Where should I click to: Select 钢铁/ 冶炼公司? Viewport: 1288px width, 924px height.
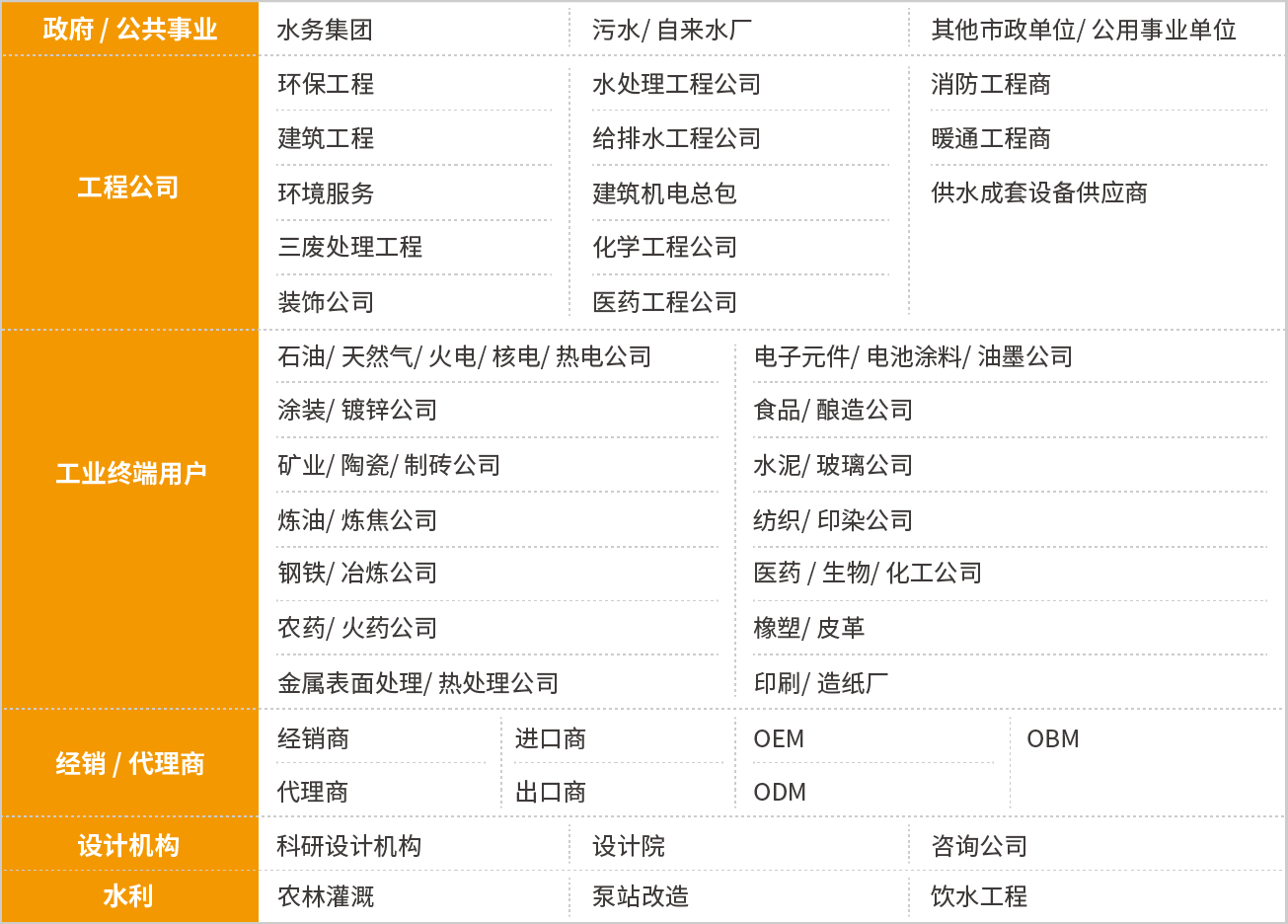(357, 574)
